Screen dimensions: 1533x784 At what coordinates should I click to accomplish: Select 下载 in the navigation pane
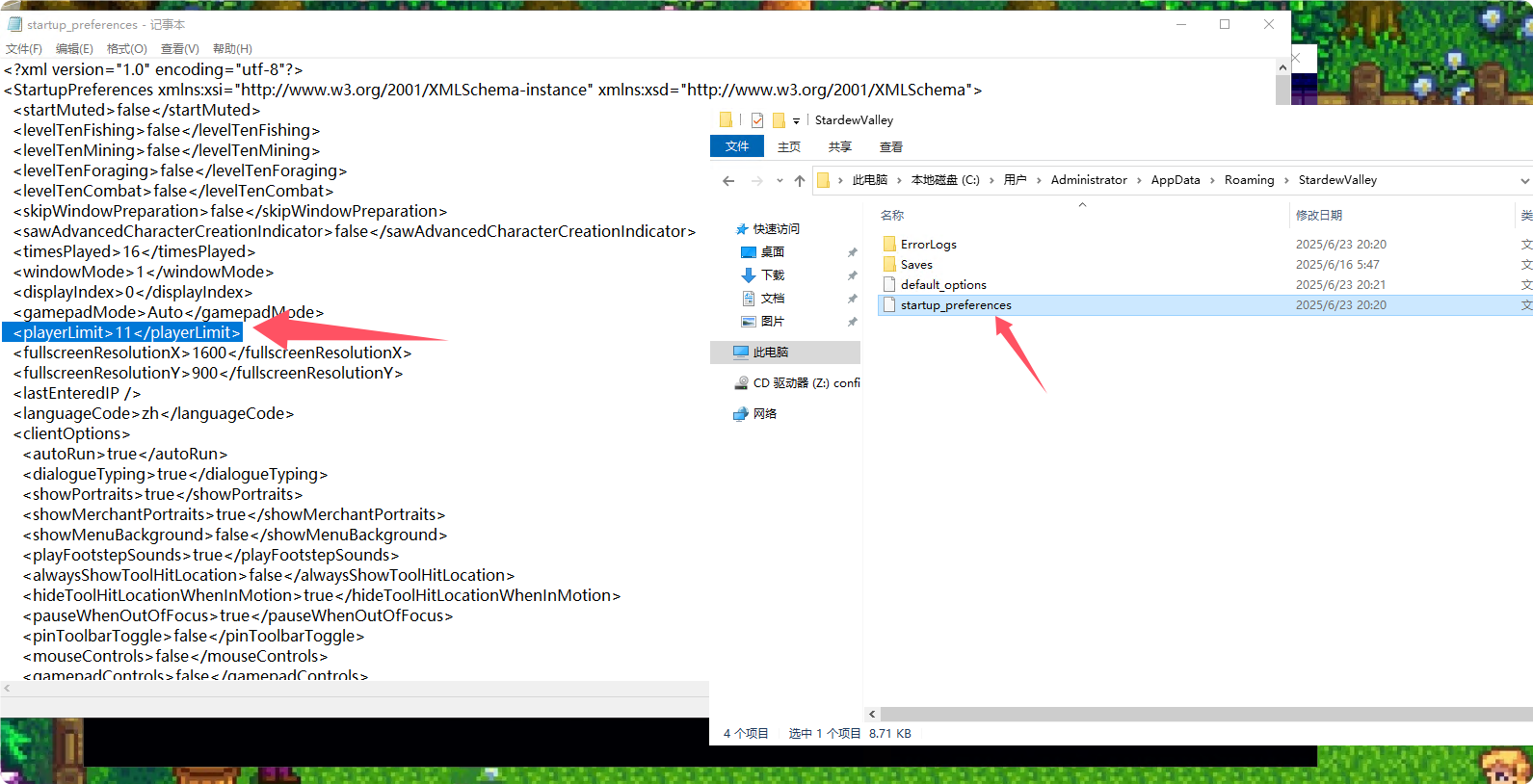tap(772, 275)
